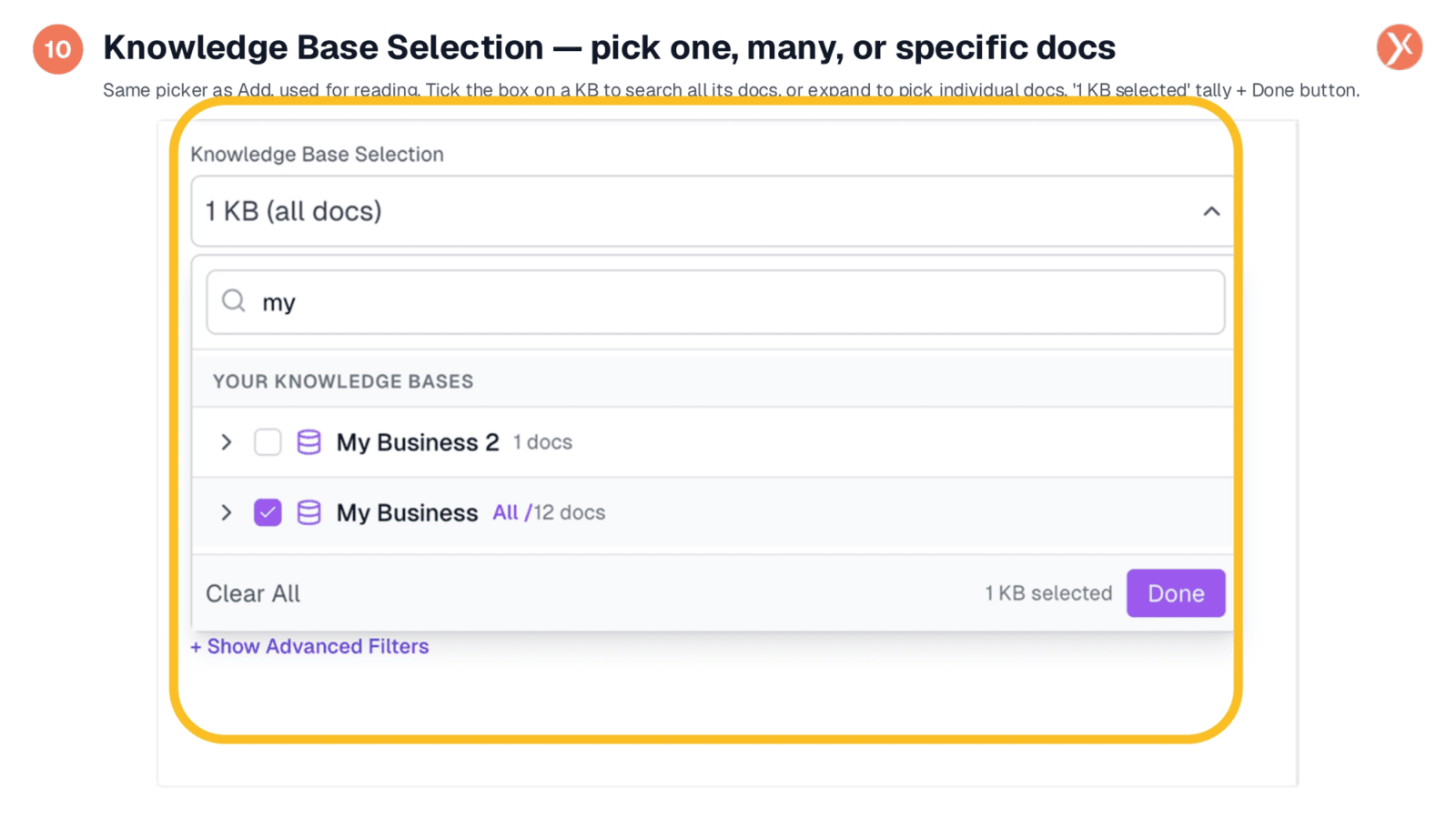This screenshot has height=819, width=1456.
Task: Open the '1 KB (all docs)' selection field
Action: click(712, 211)
